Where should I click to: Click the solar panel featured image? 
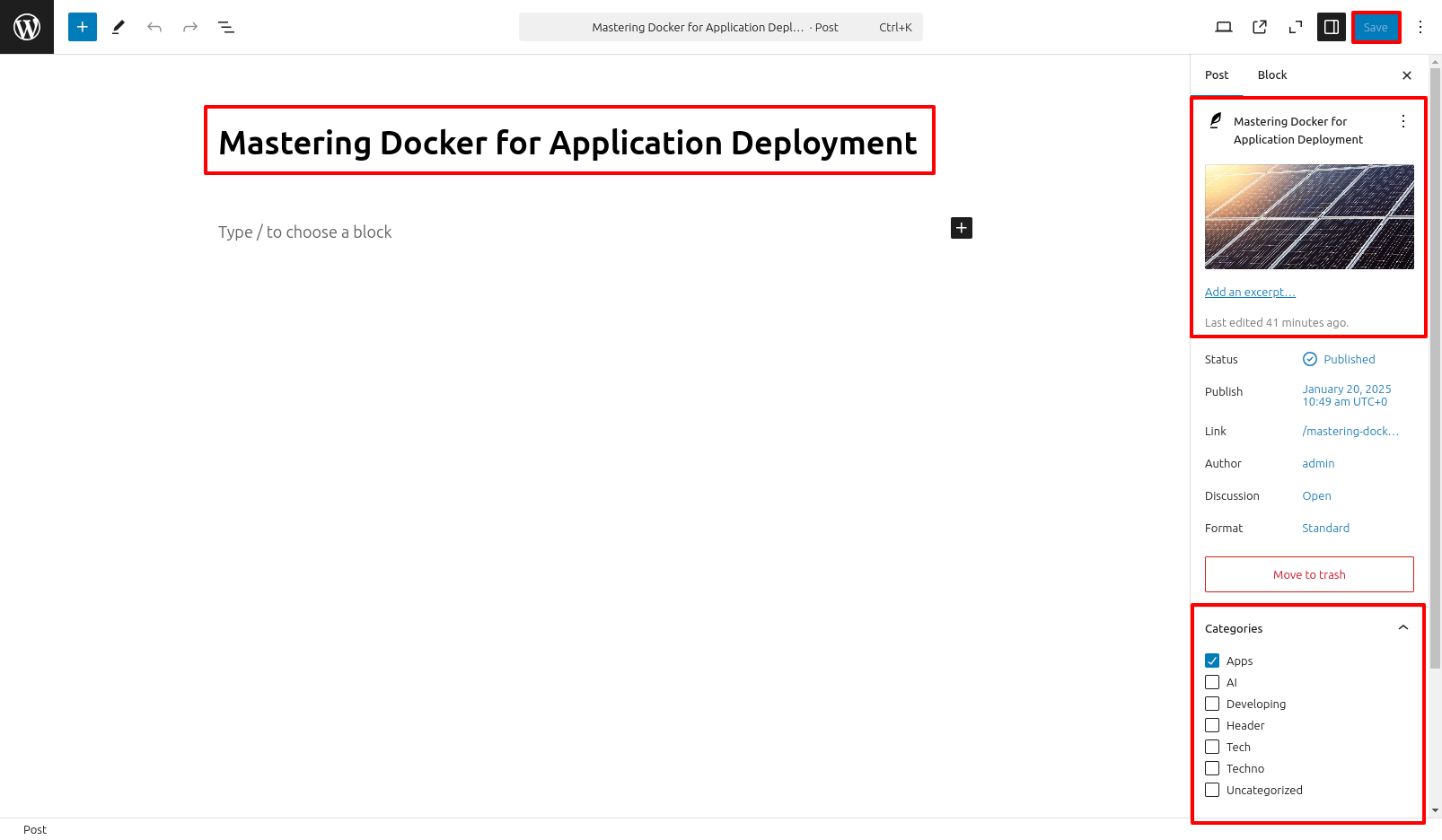1309,216
